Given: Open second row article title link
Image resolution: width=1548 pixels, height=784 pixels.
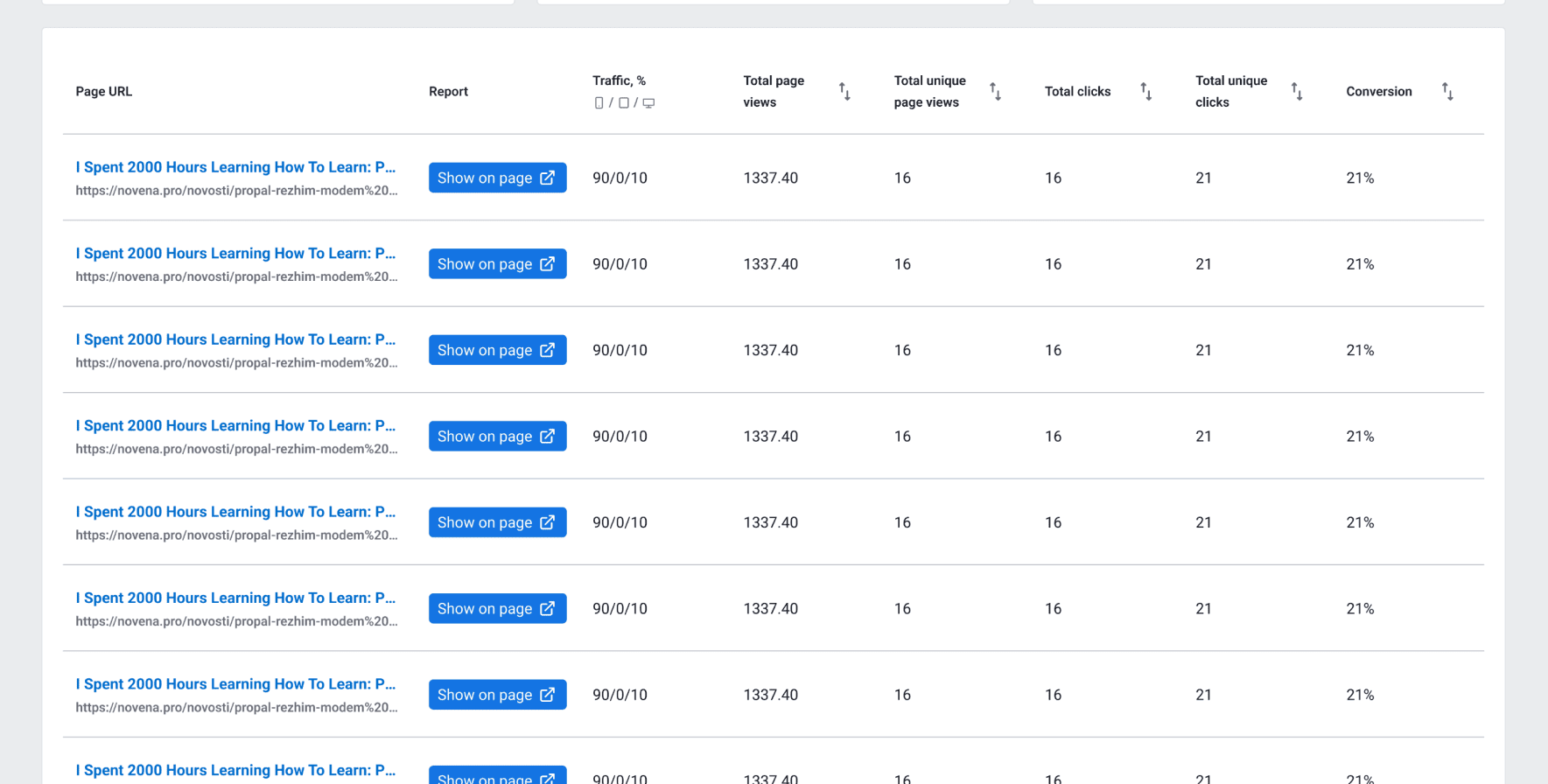Looking at the screenshot, I should 235,254.
